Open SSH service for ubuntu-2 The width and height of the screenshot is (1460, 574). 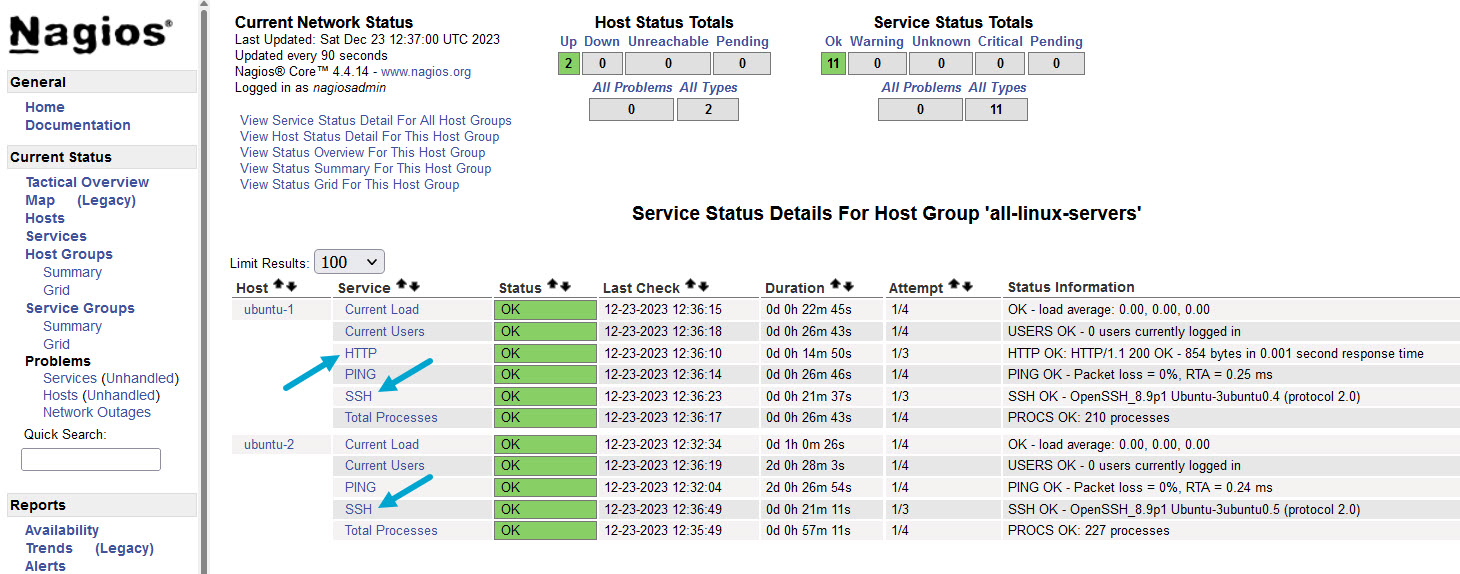[358, 509]
